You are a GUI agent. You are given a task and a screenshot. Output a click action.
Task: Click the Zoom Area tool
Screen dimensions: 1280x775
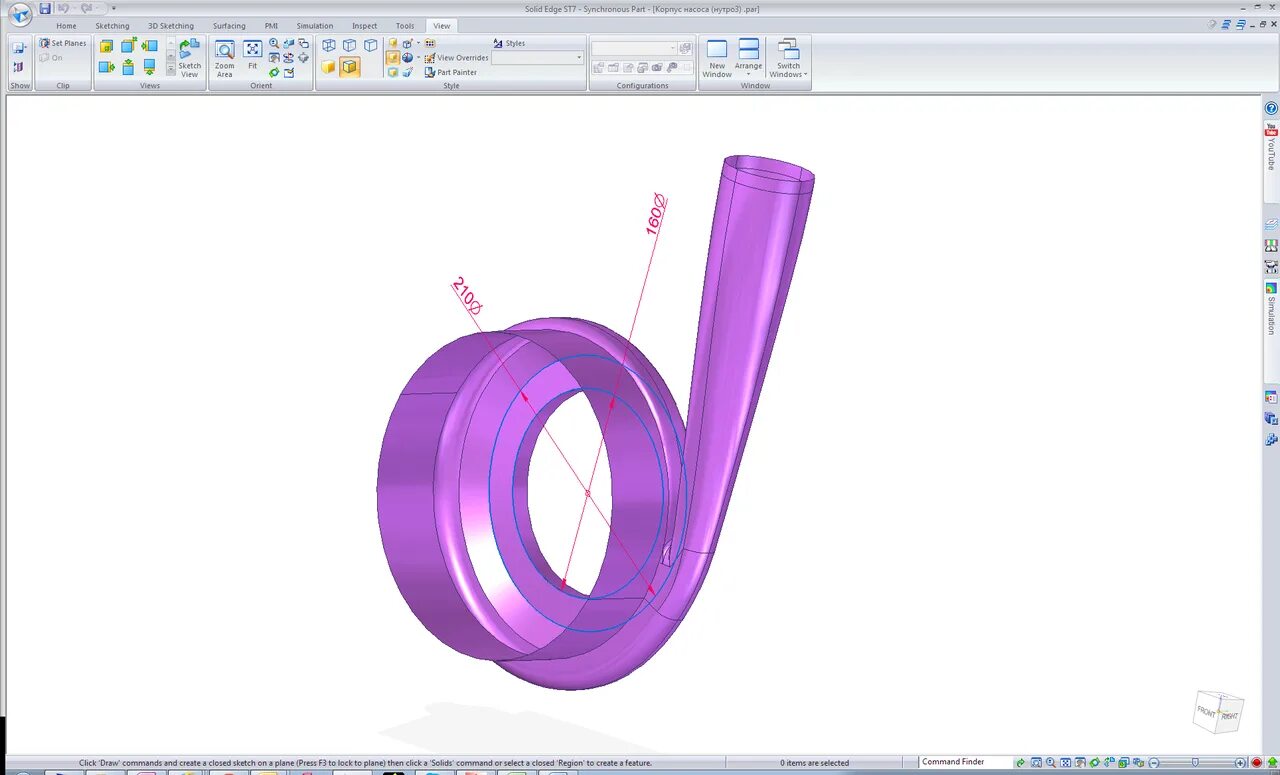click(x=225, y=58)
